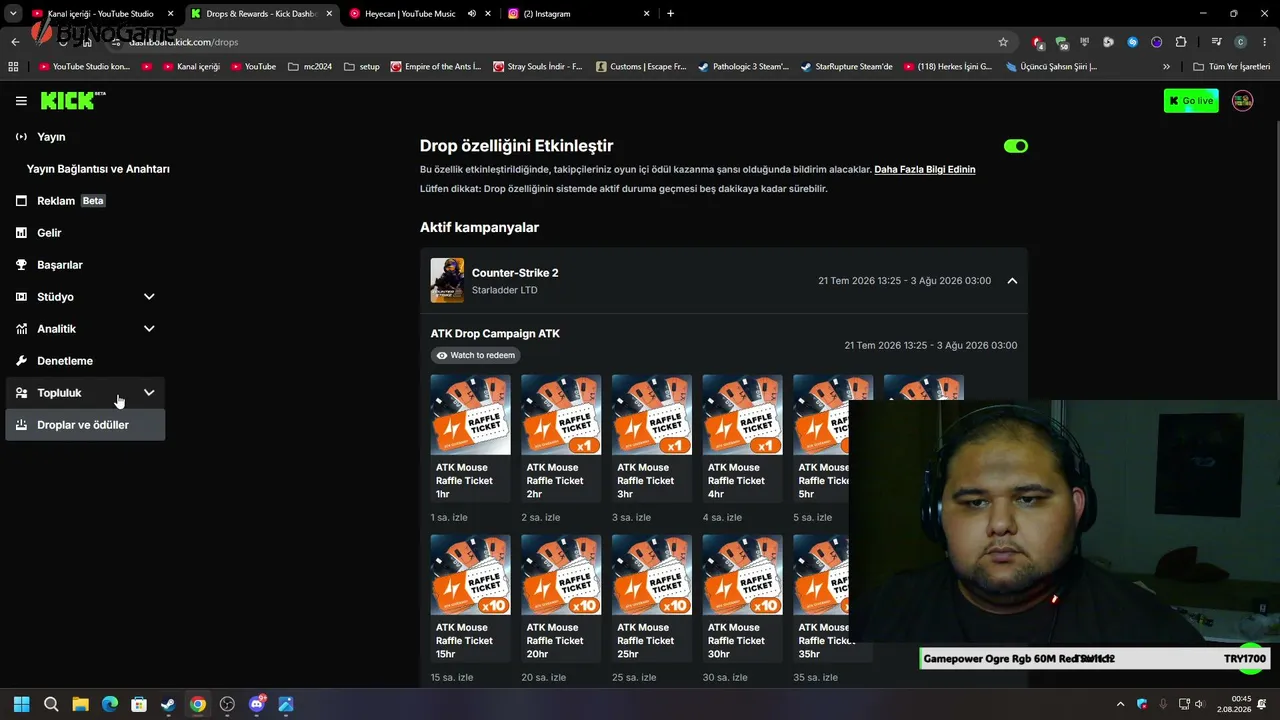Open the Tüm Yer İşaretleri folder
The height and width of the screenshot is (720, 1280).
point(1232,67)
